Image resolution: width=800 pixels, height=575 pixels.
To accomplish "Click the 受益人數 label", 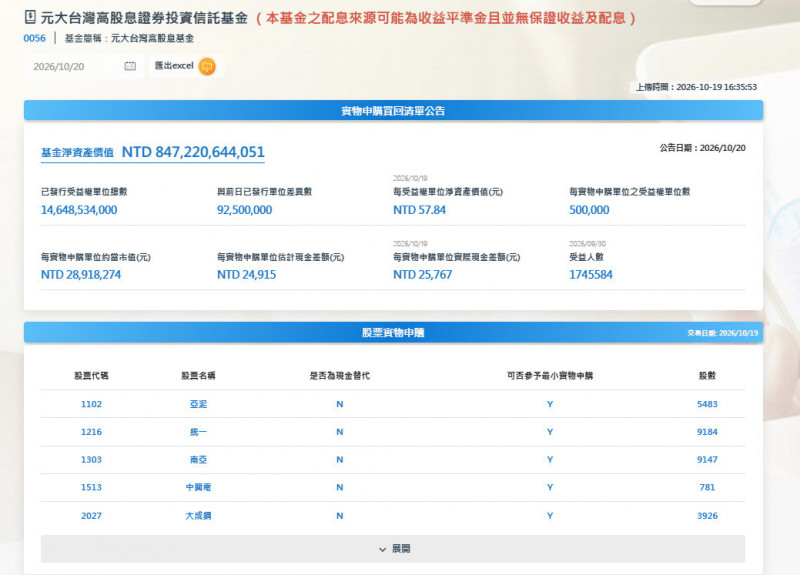I will tap(586, 257).
